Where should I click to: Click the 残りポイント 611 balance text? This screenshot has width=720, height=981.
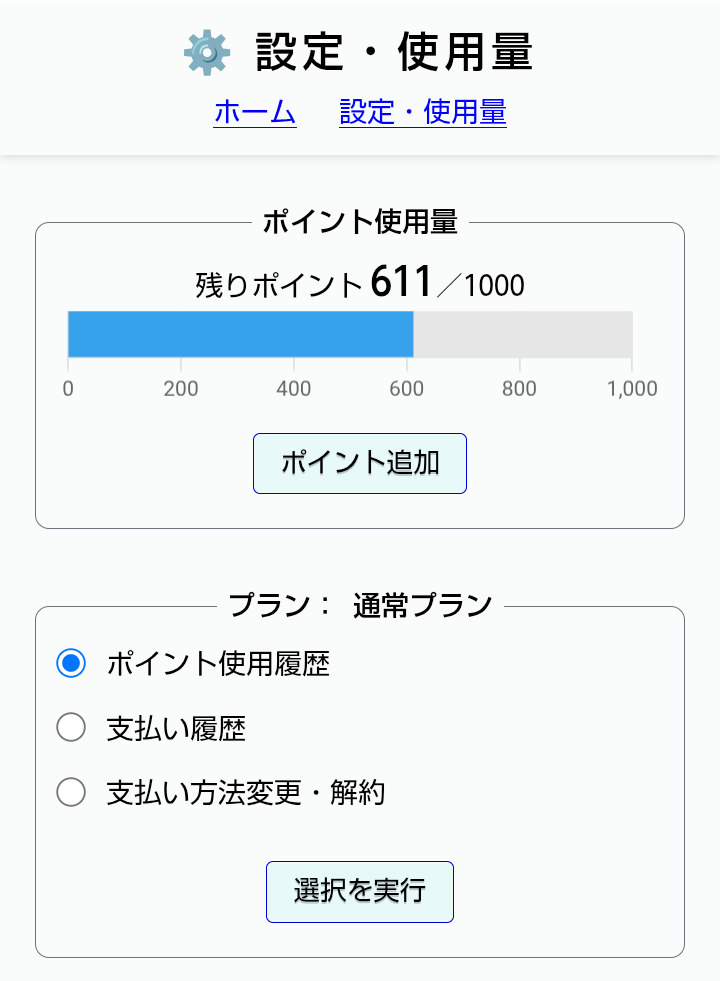tap(360, 285)
